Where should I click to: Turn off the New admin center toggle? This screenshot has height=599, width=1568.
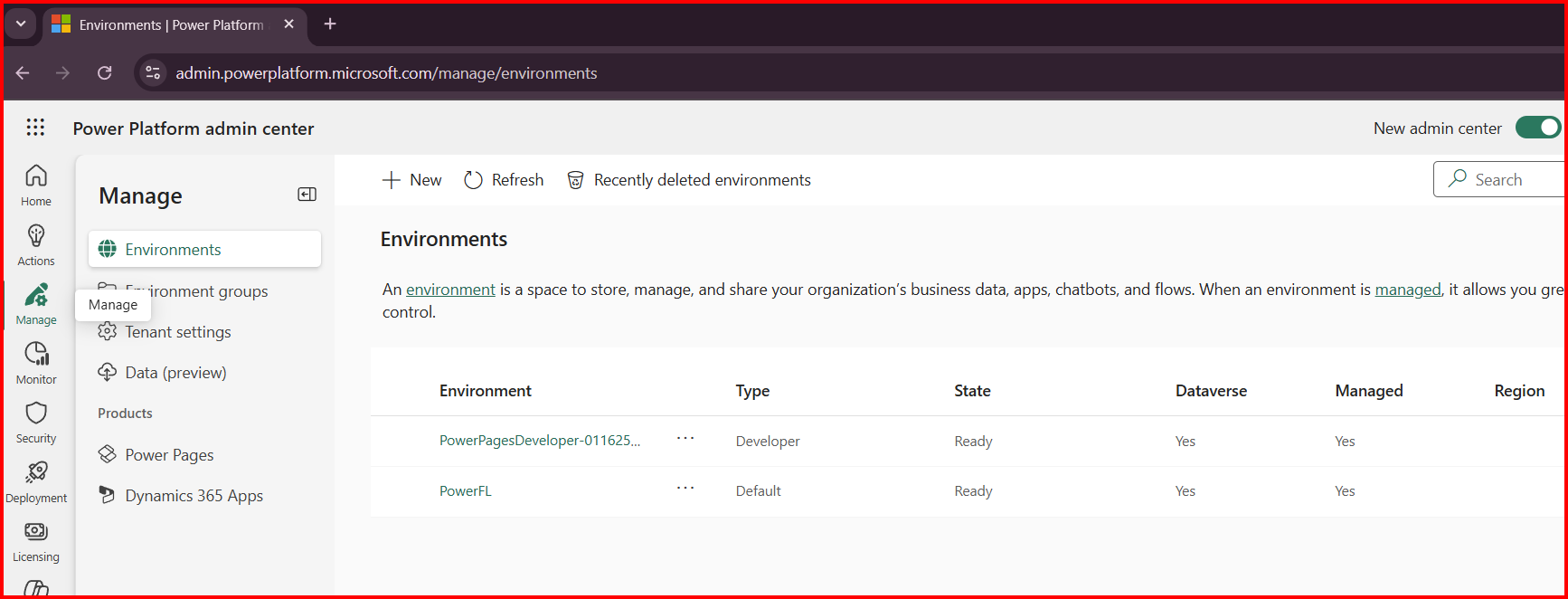(1538, 128)
